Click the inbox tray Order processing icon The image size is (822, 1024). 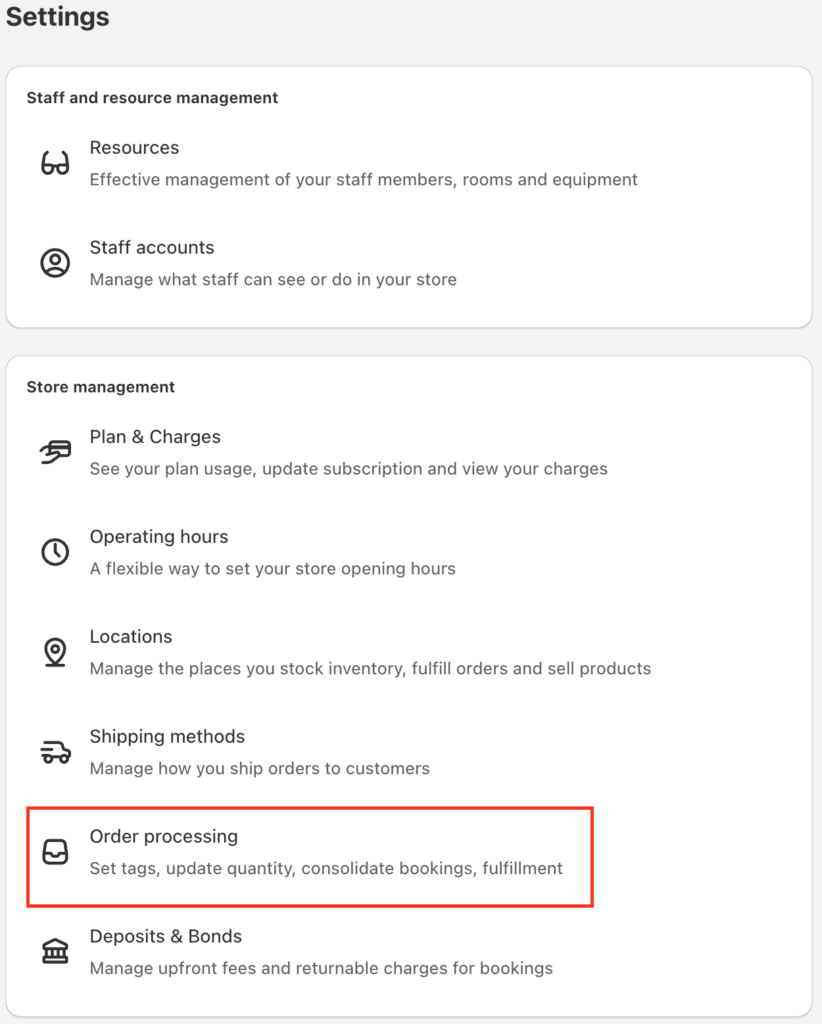(x=55, y=852)
